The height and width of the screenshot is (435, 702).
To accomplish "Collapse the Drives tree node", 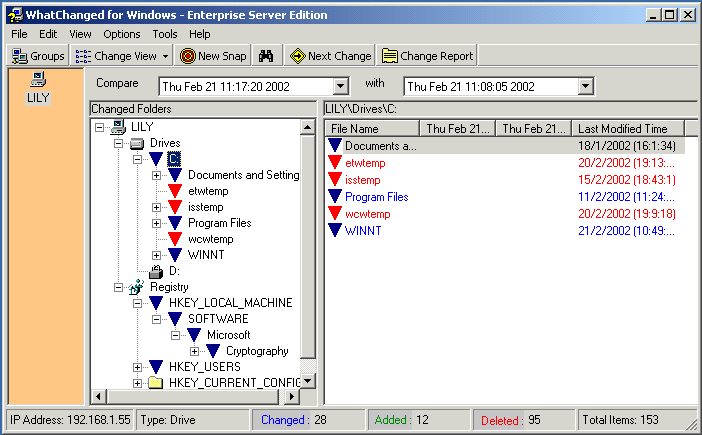I will [118, 144].
